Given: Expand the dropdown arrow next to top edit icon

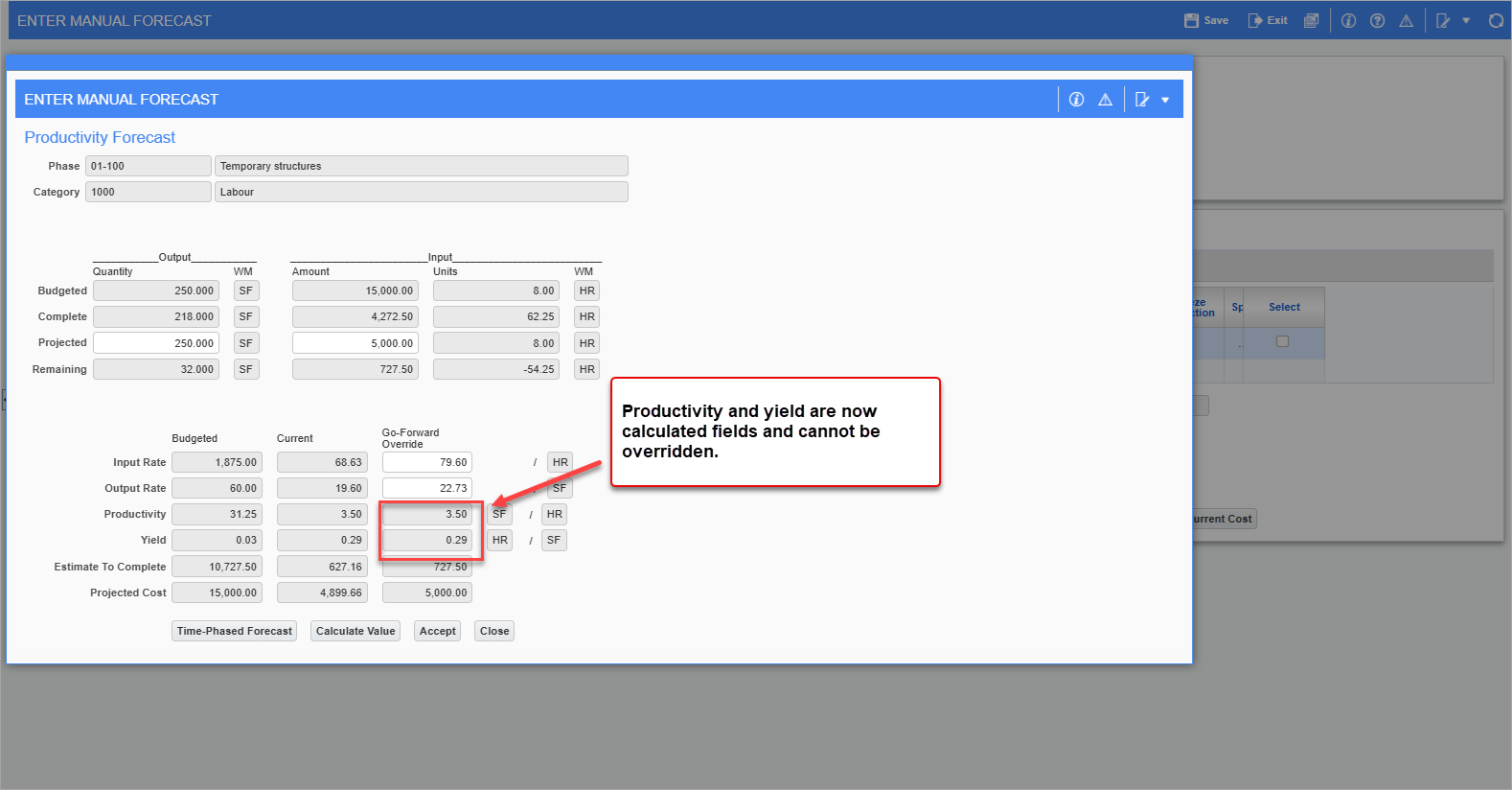Looking at the screenshot, I should (x=1466, y=20).
